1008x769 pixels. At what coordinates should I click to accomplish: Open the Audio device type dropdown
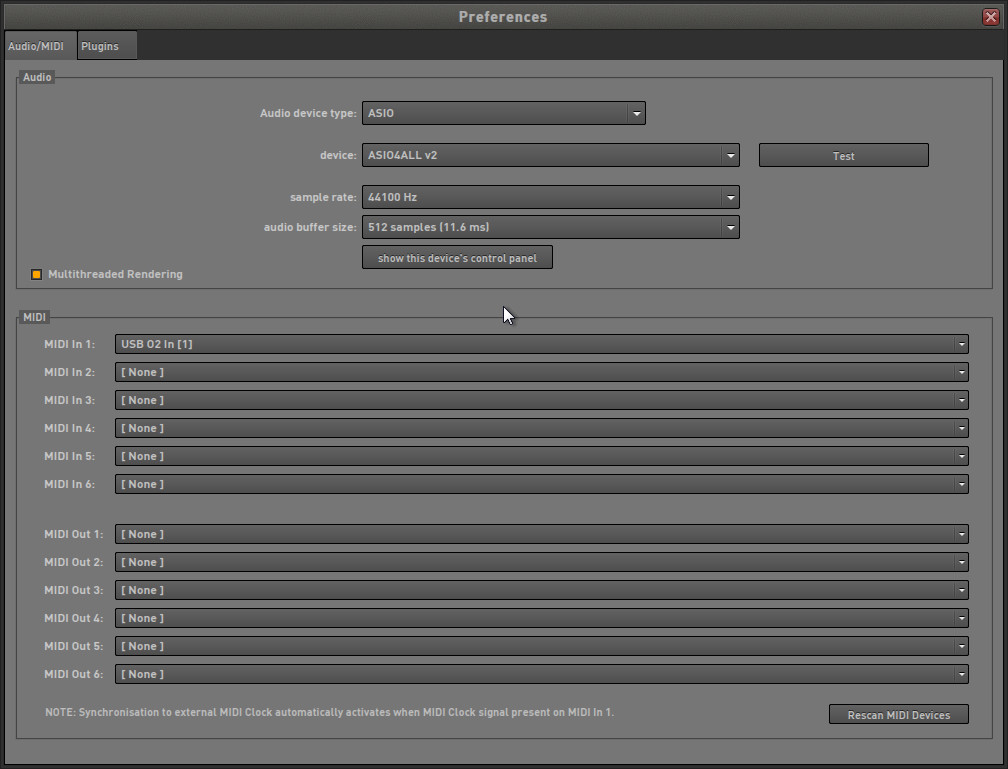(x=503, y=113)
